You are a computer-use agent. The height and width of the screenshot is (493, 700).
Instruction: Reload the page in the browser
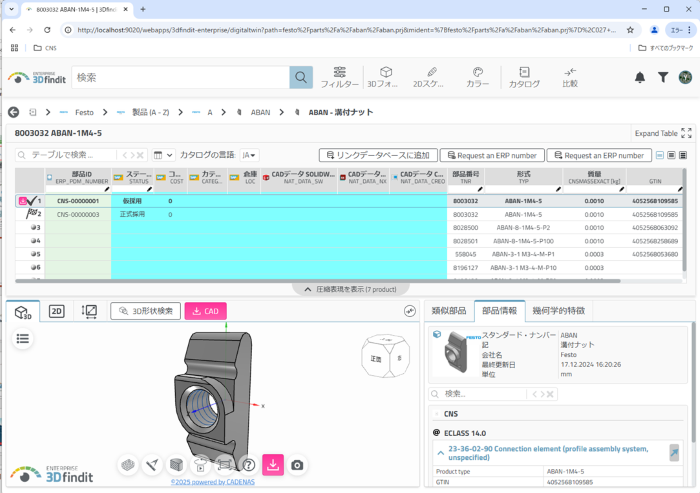coord(47,30)
